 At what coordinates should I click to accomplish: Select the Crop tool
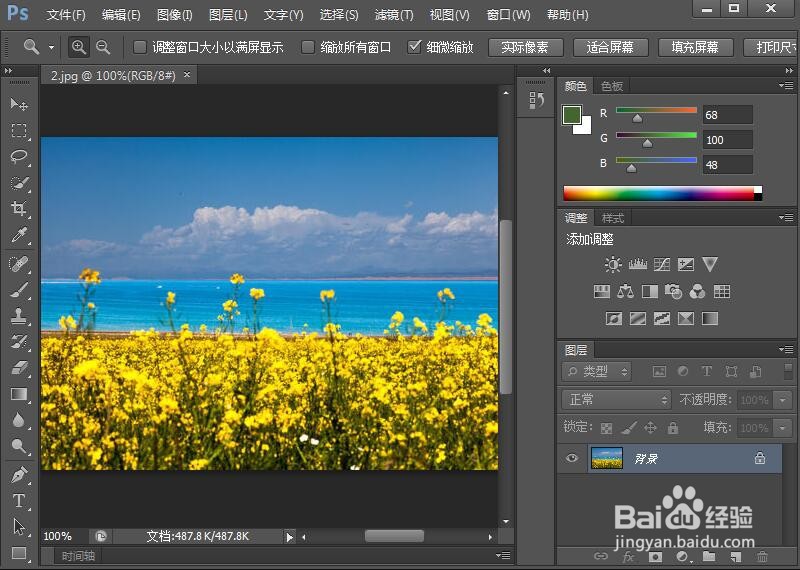(x=19, y=208)
